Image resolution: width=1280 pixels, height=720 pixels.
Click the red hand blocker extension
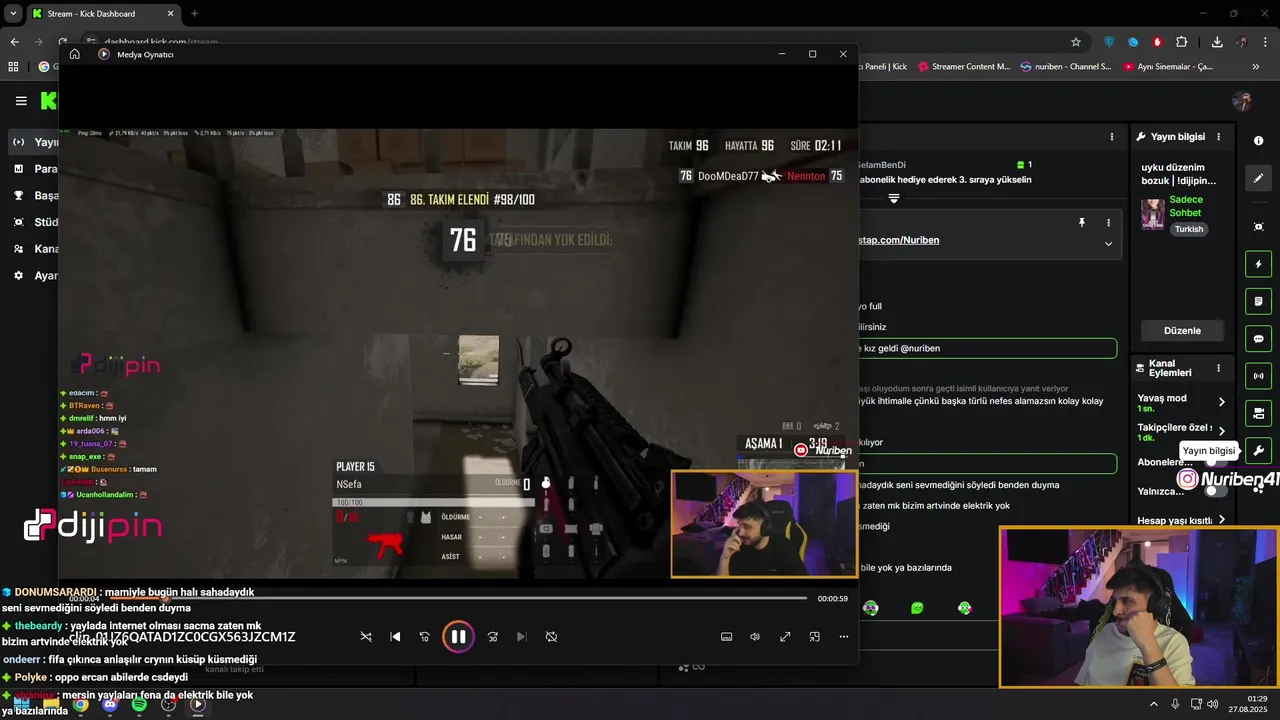click(x=1158, y=42)
